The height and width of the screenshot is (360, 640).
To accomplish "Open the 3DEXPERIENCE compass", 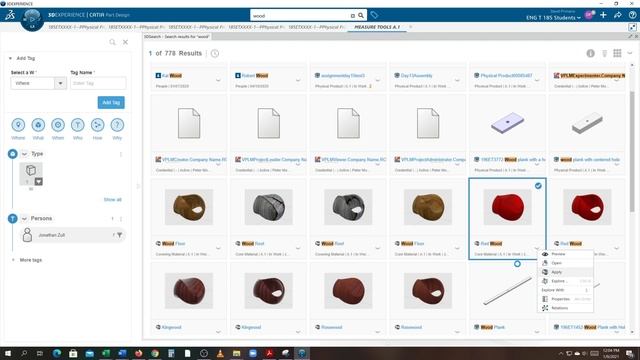I will coord(32,19).
